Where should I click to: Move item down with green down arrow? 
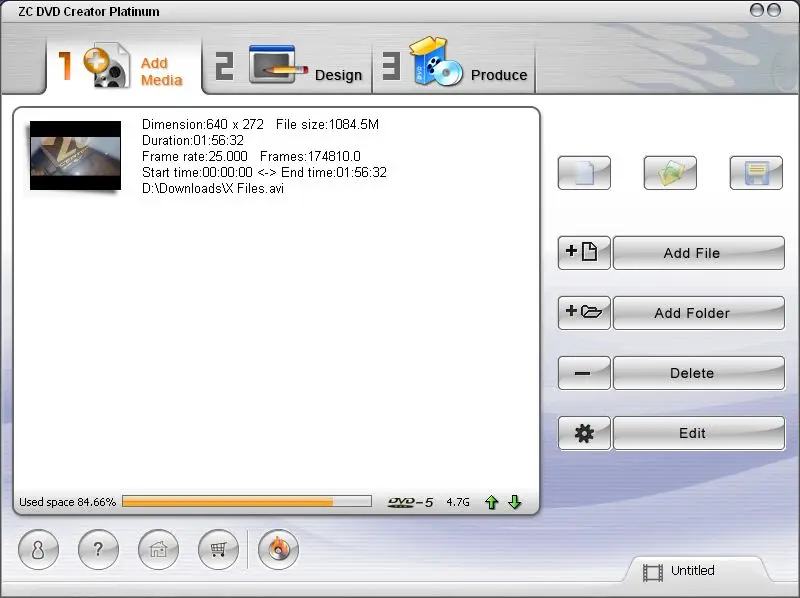coord(515,502)
